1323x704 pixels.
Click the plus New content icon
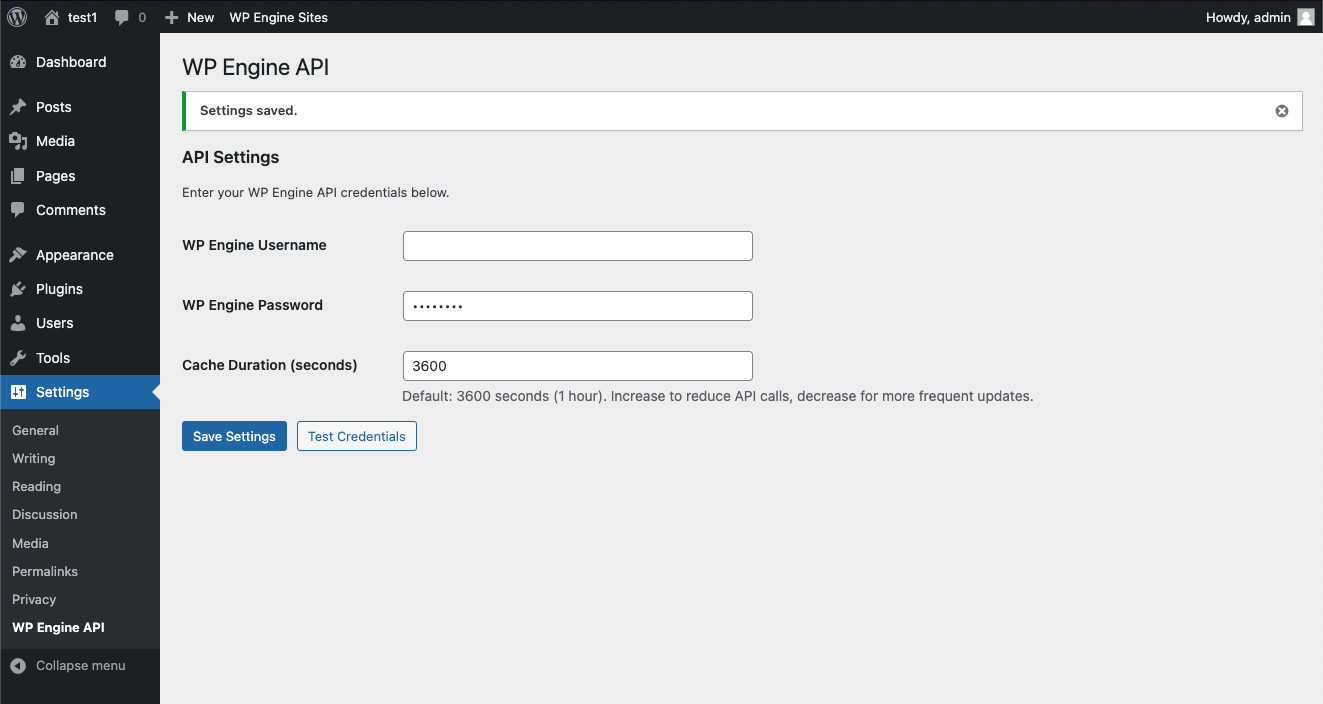pyautogui.click(x=172, y=17)
